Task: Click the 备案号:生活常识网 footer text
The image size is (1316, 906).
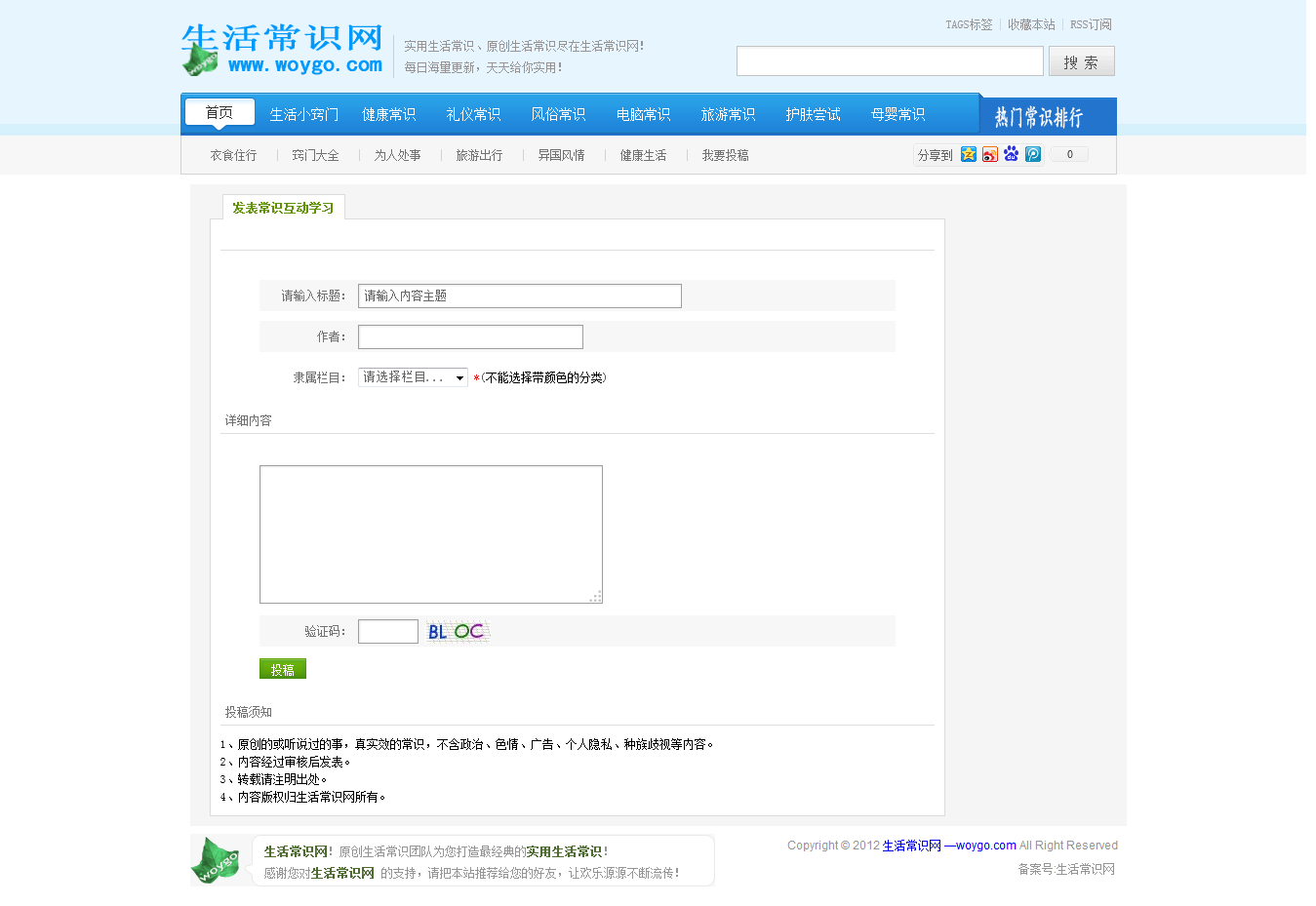Action: (x=1066, y=869)
